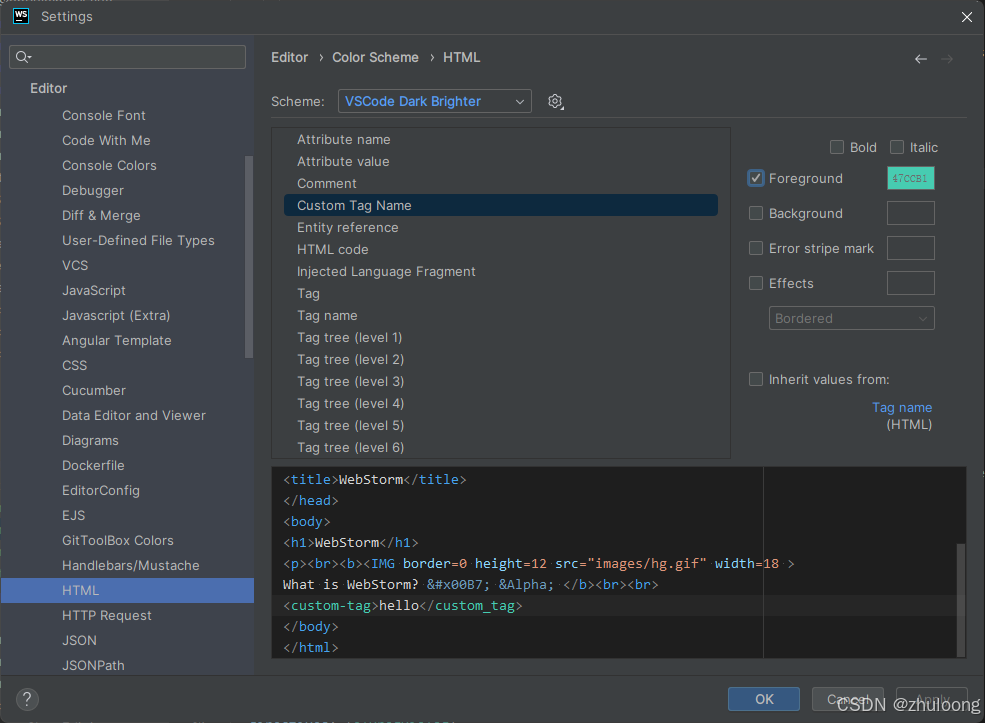This screenshot has height=723, width=985.
Task: Click the OK button
Action: coord(764,699)
